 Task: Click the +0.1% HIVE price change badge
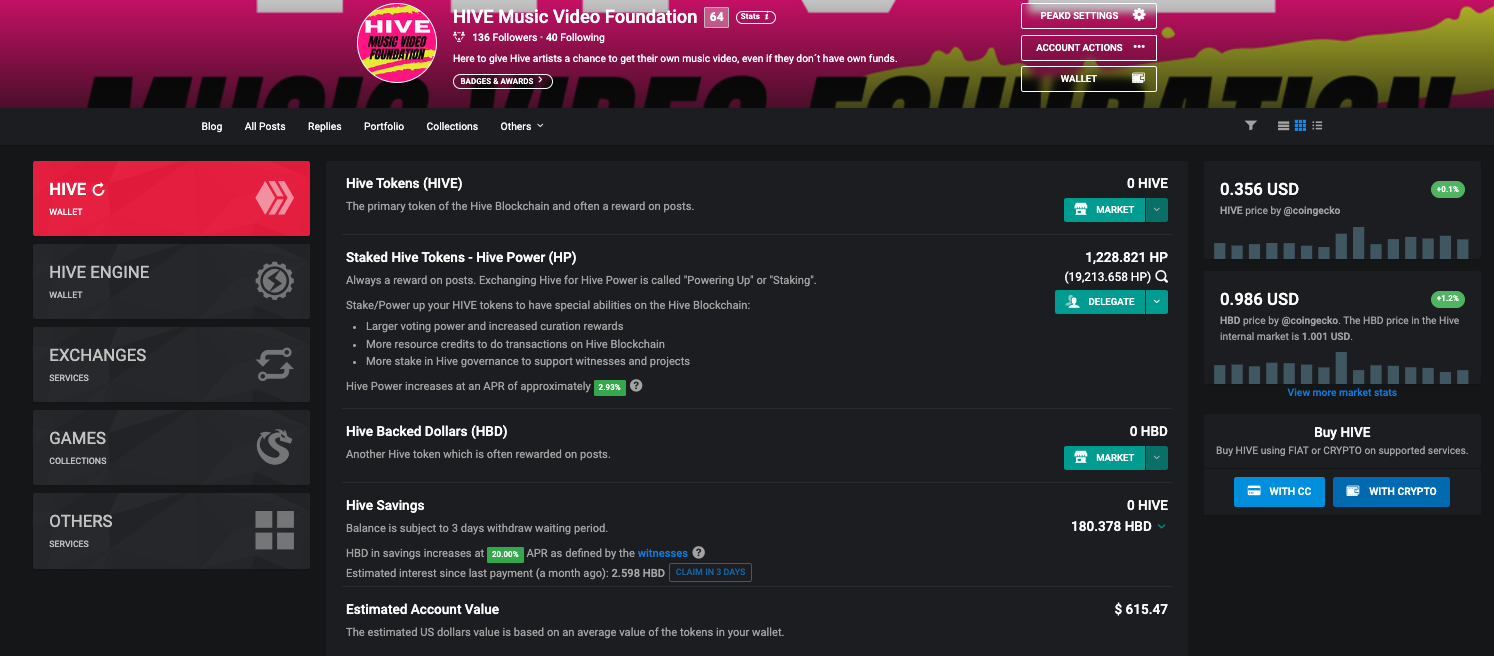coord(1446,189)
